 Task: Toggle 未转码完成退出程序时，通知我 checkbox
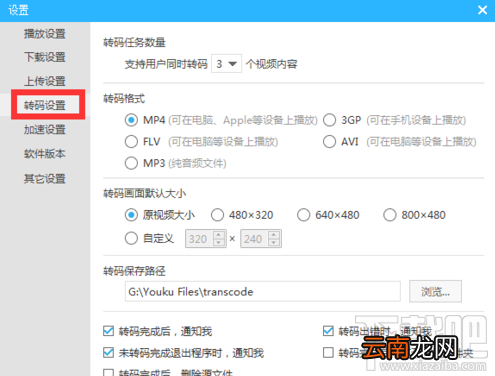(x=108, y=353)
